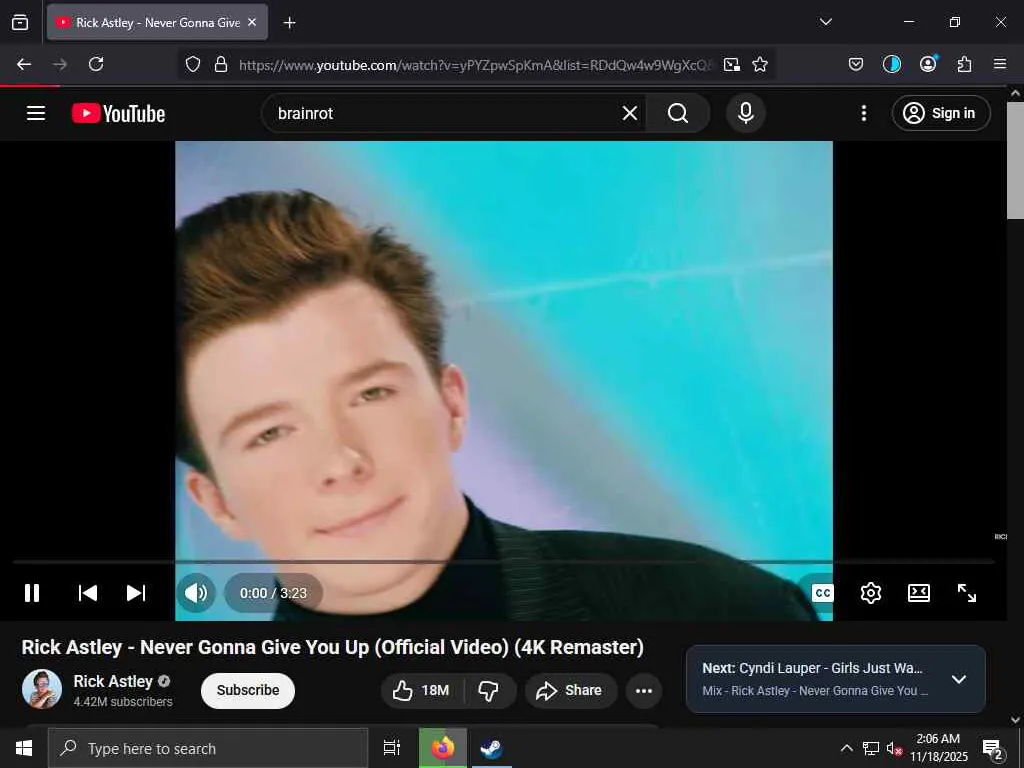This screenshot has width=1024, height=768.
Task: Open the Firefox account icon
Action: (x=928, y=64)
